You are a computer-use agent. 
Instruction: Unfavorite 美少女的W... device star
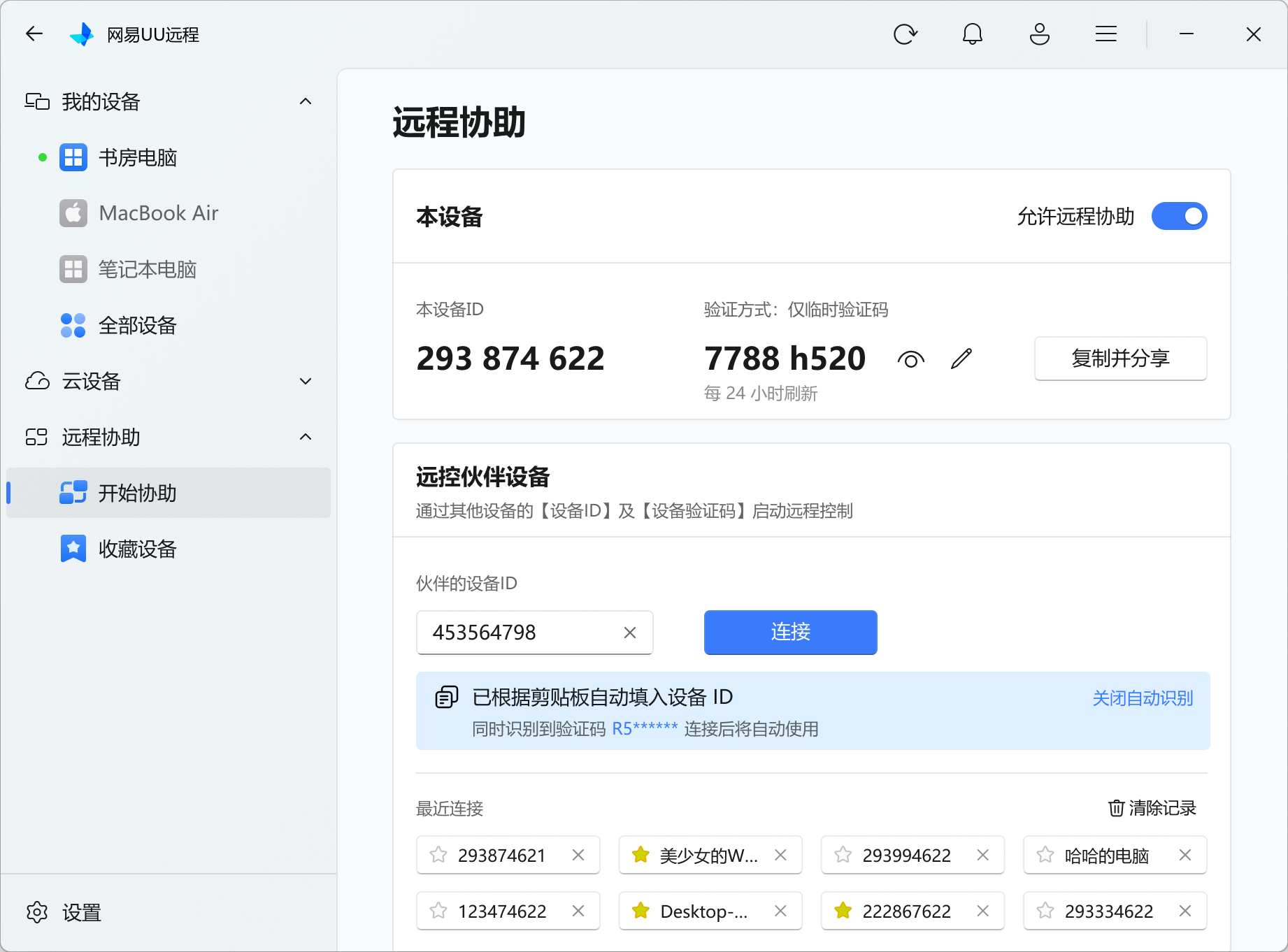[641, 855]
